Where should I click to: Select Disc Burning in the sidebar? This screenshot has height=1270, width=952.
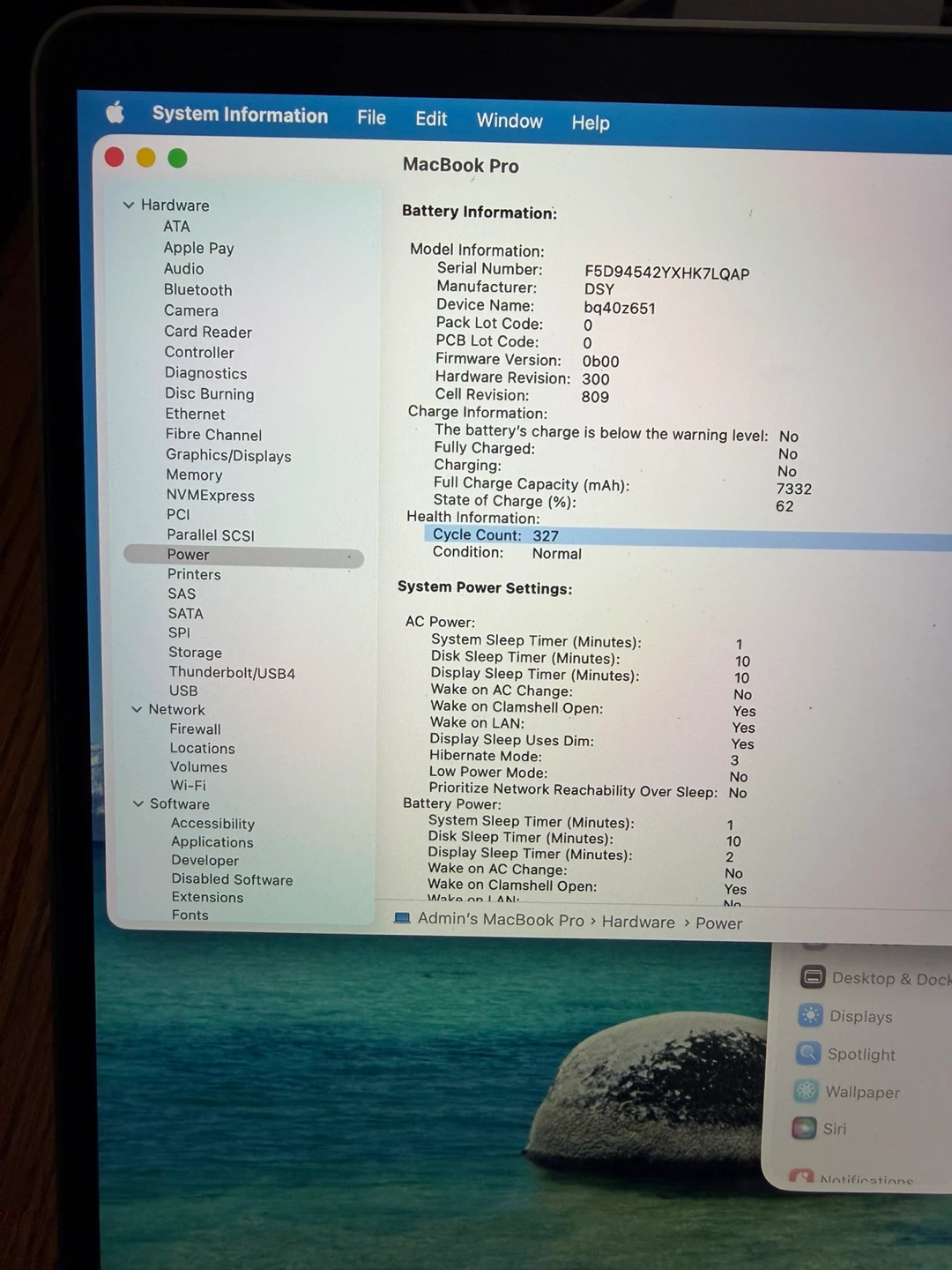(210, 394)
